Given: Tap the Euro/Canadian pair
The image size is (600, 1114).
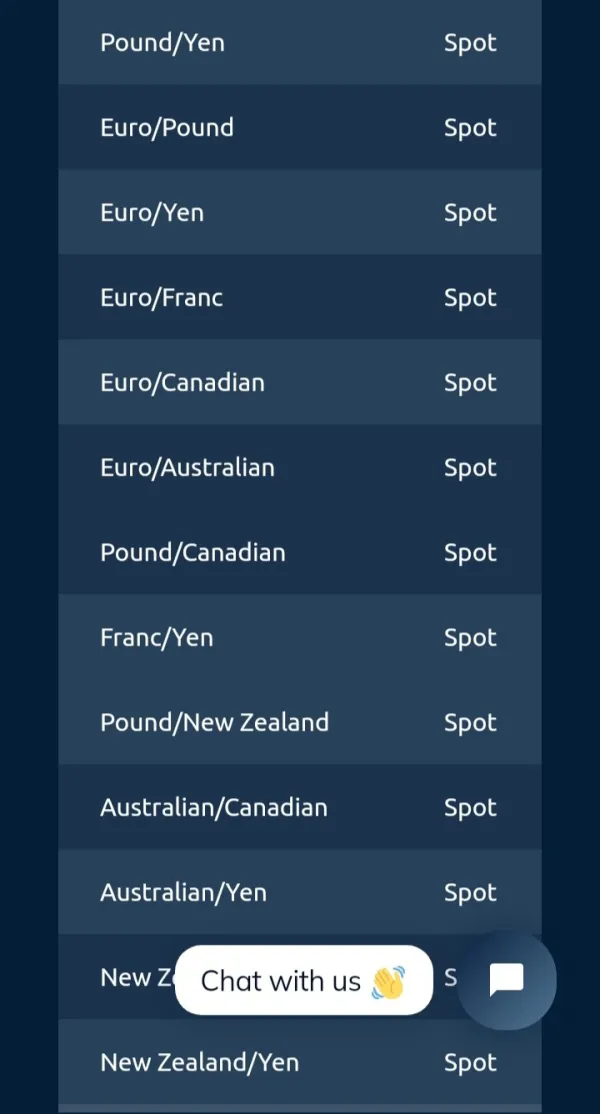Looking at the screenshot, I should coord(182,383).
